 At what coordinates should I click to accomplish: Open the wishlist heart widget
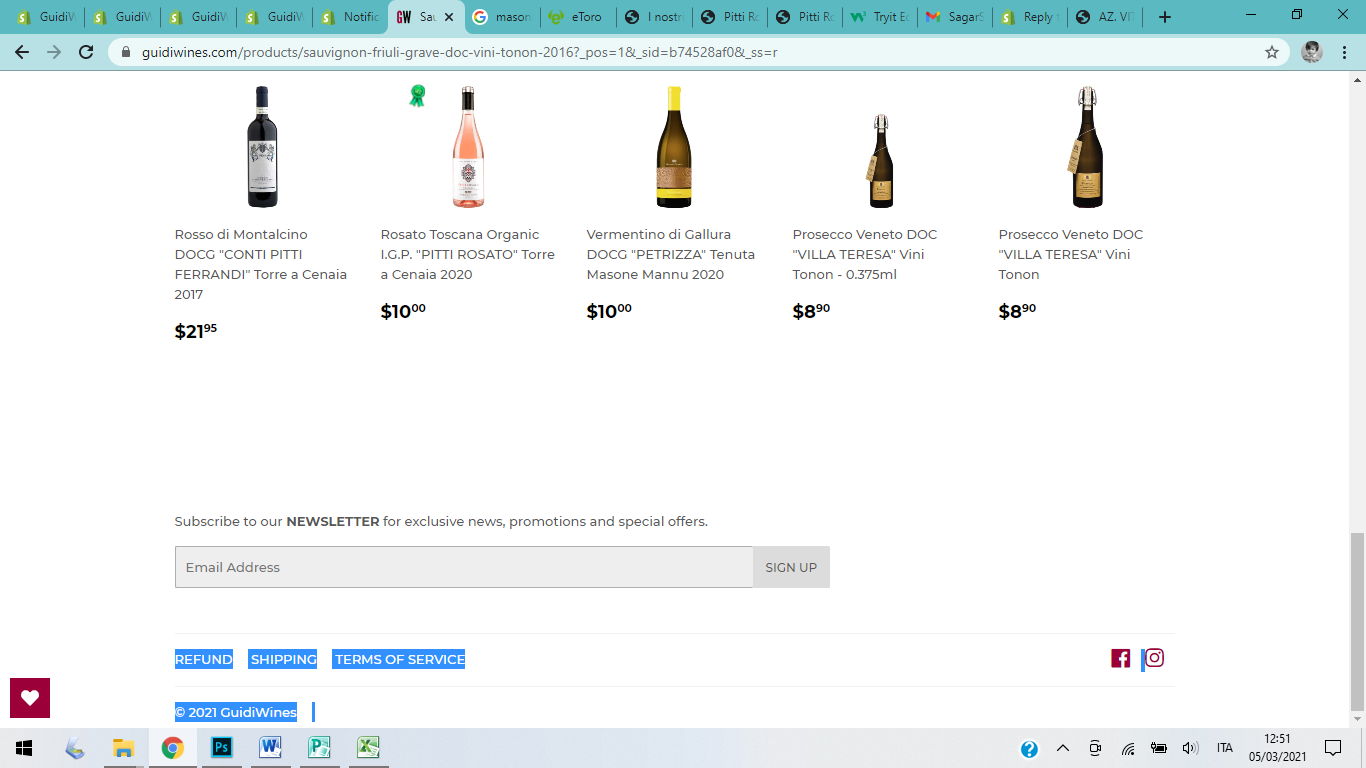pos(30,698)
